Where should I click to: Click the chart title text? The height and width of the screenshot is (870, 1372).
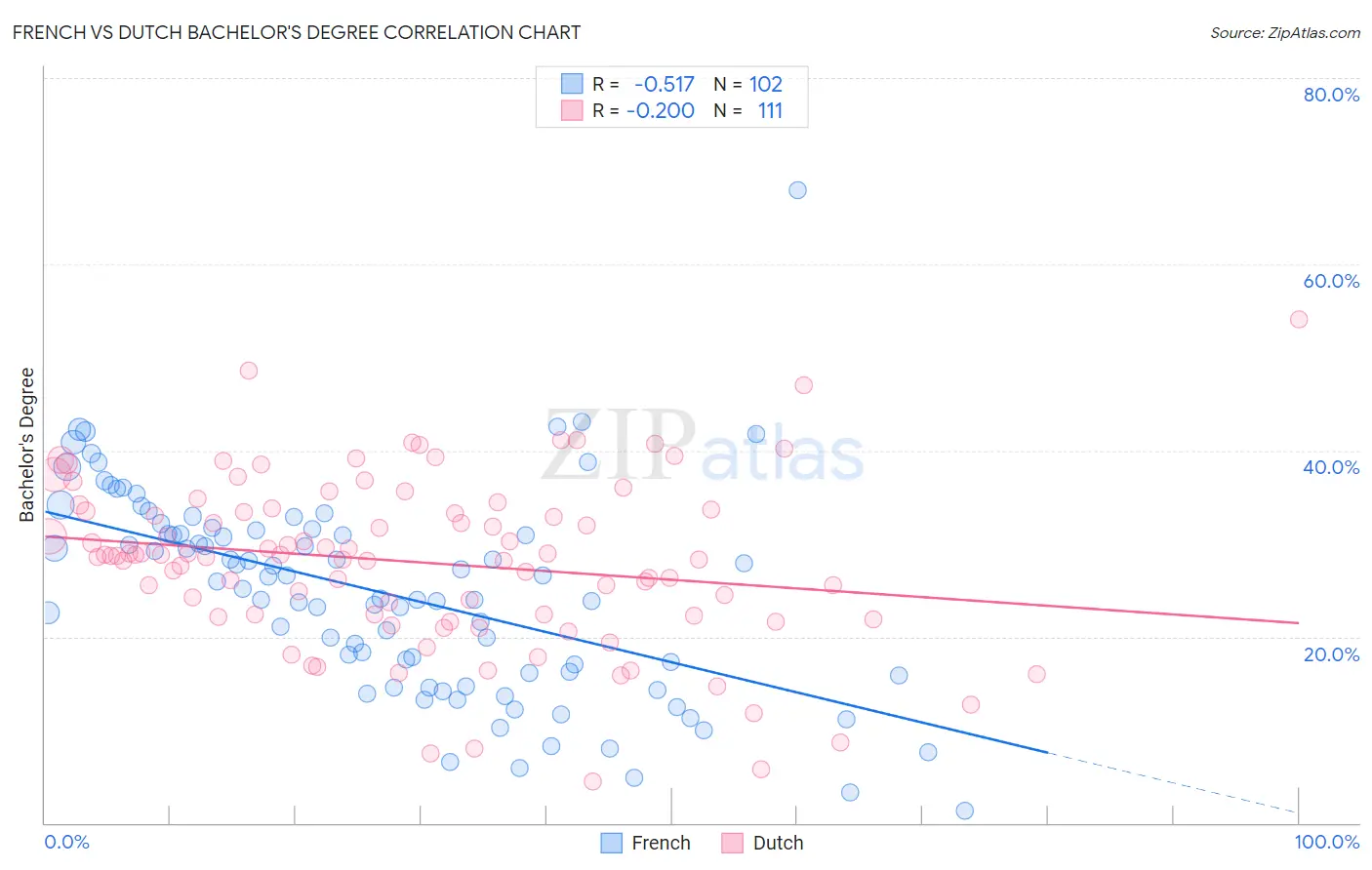[x=297, y=32]
